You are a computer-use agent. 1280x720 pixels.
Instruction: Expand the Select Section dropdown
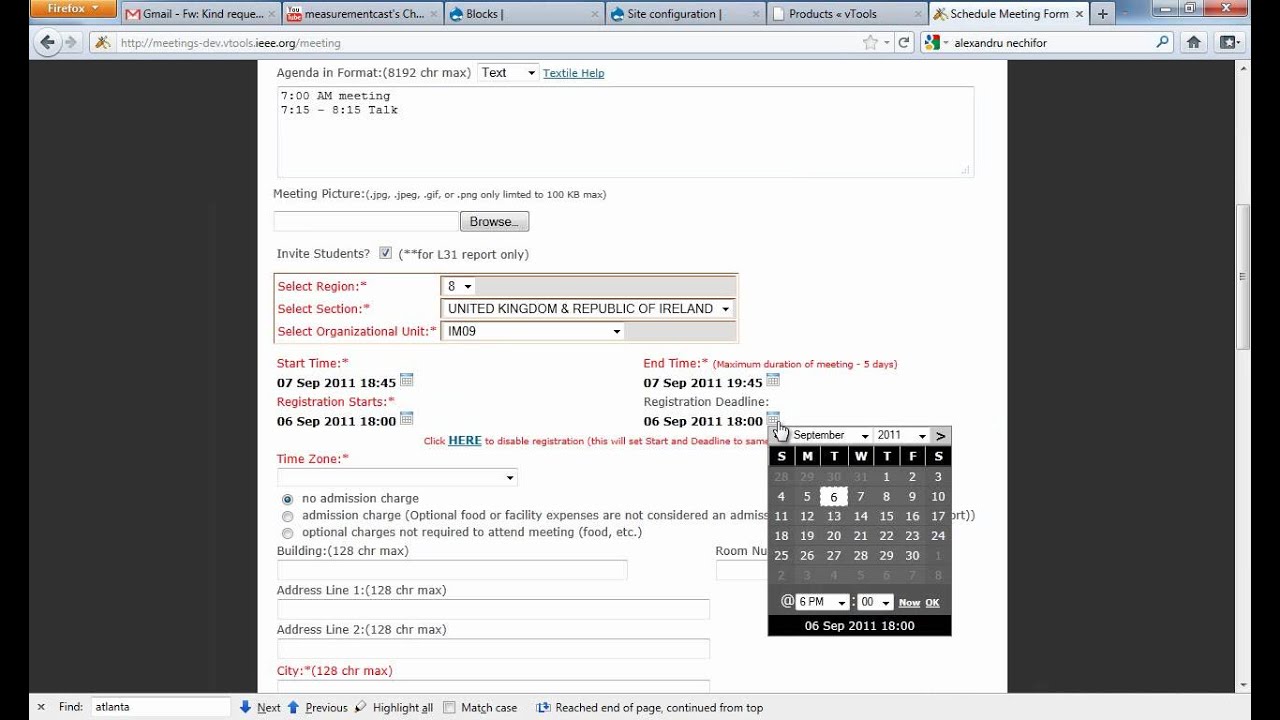click(588, 309)
